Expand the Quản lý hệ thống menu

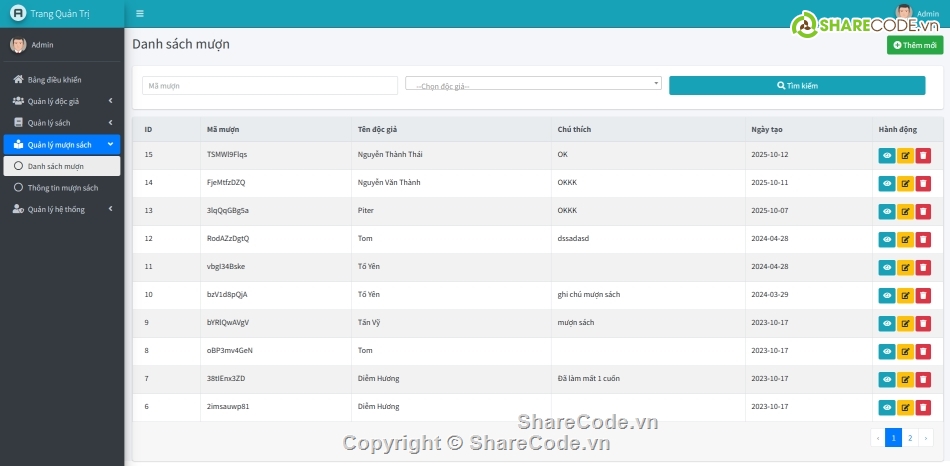click(62, 209)
